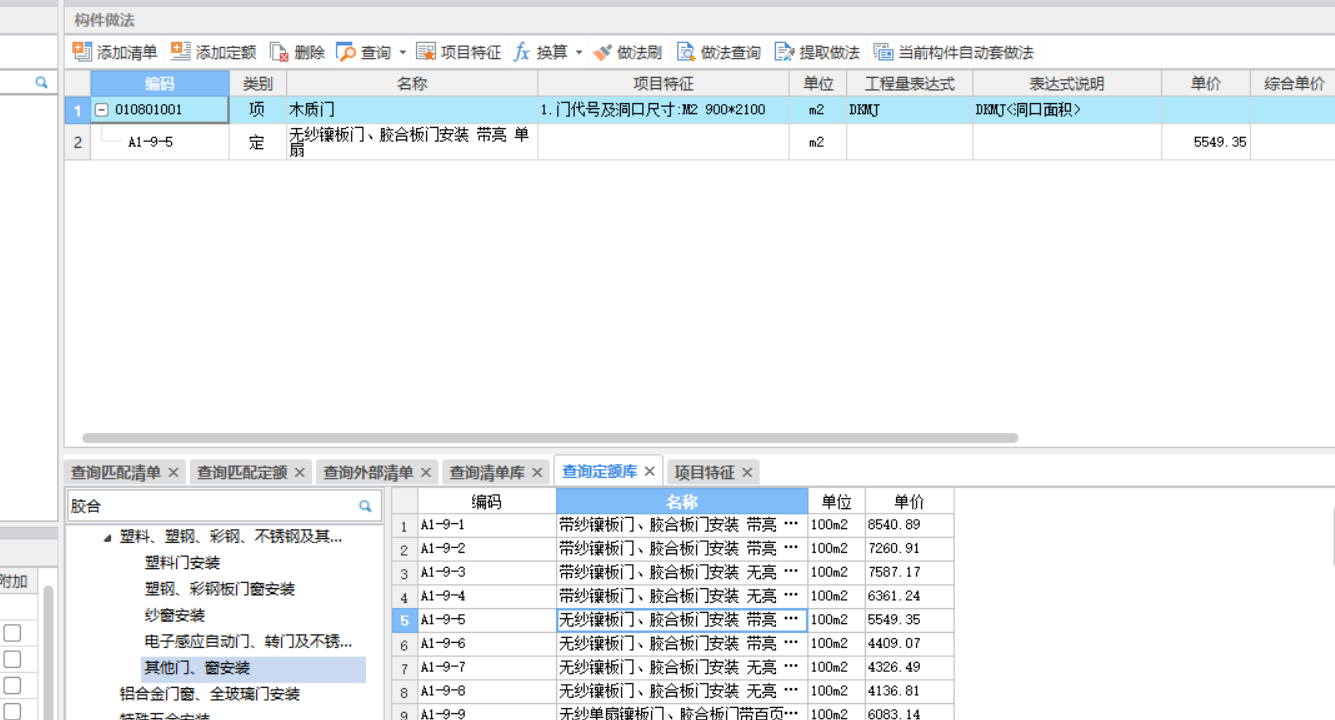
Task: Close the 查询定额库 tab
Action: tap(649, 471)
